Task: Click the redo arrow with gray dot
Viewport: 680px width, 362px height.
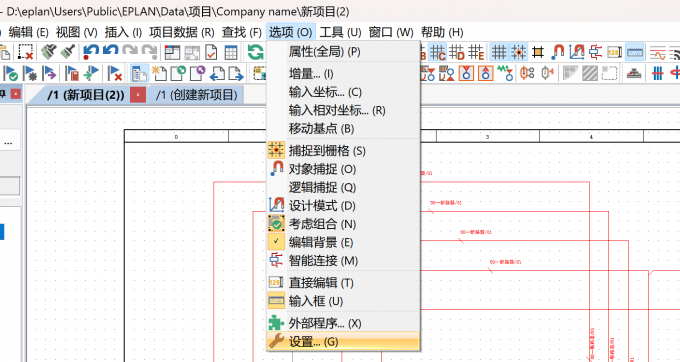Action: pyautogui.click(x=149, y=52)
